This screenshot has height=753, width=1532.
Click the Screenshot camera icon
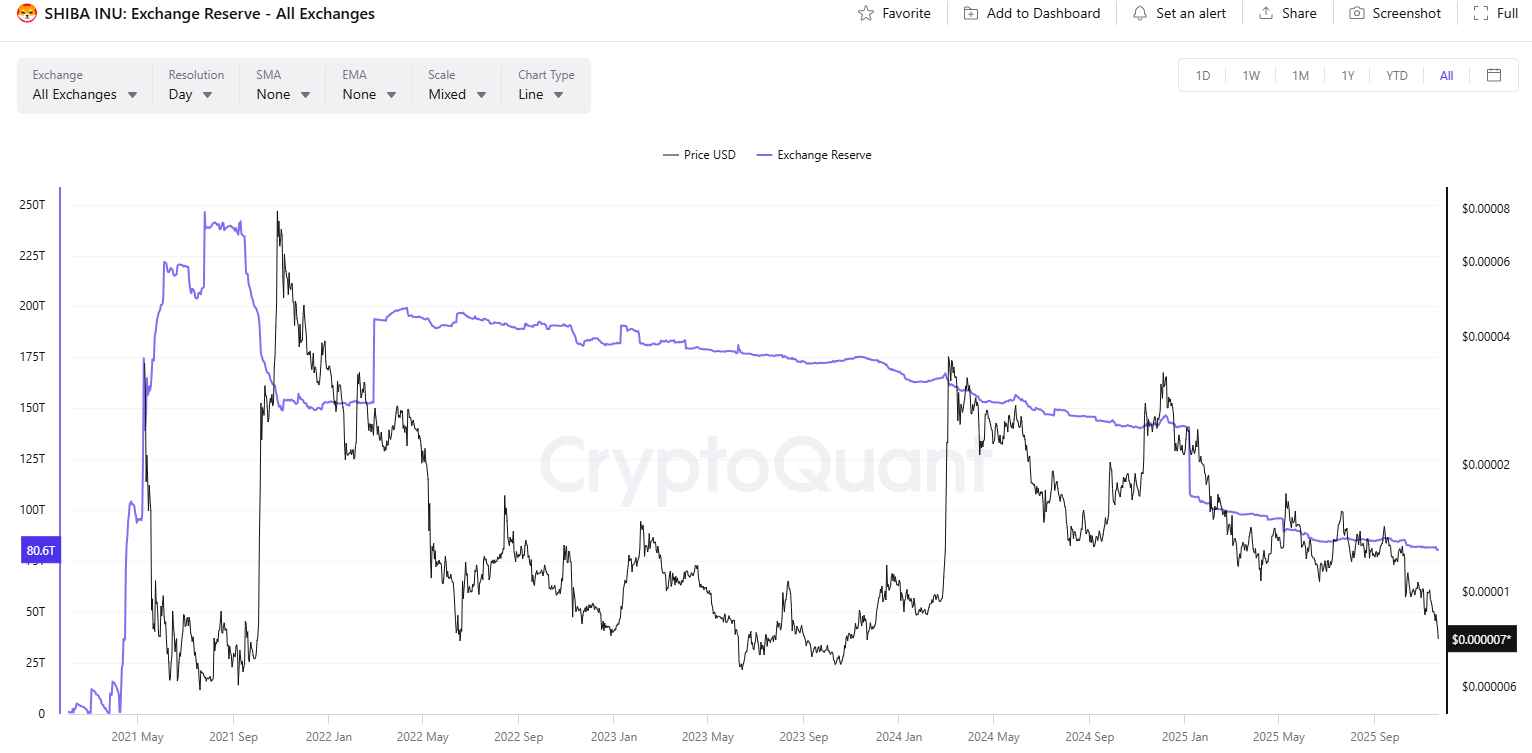(x=1357, y=13)
